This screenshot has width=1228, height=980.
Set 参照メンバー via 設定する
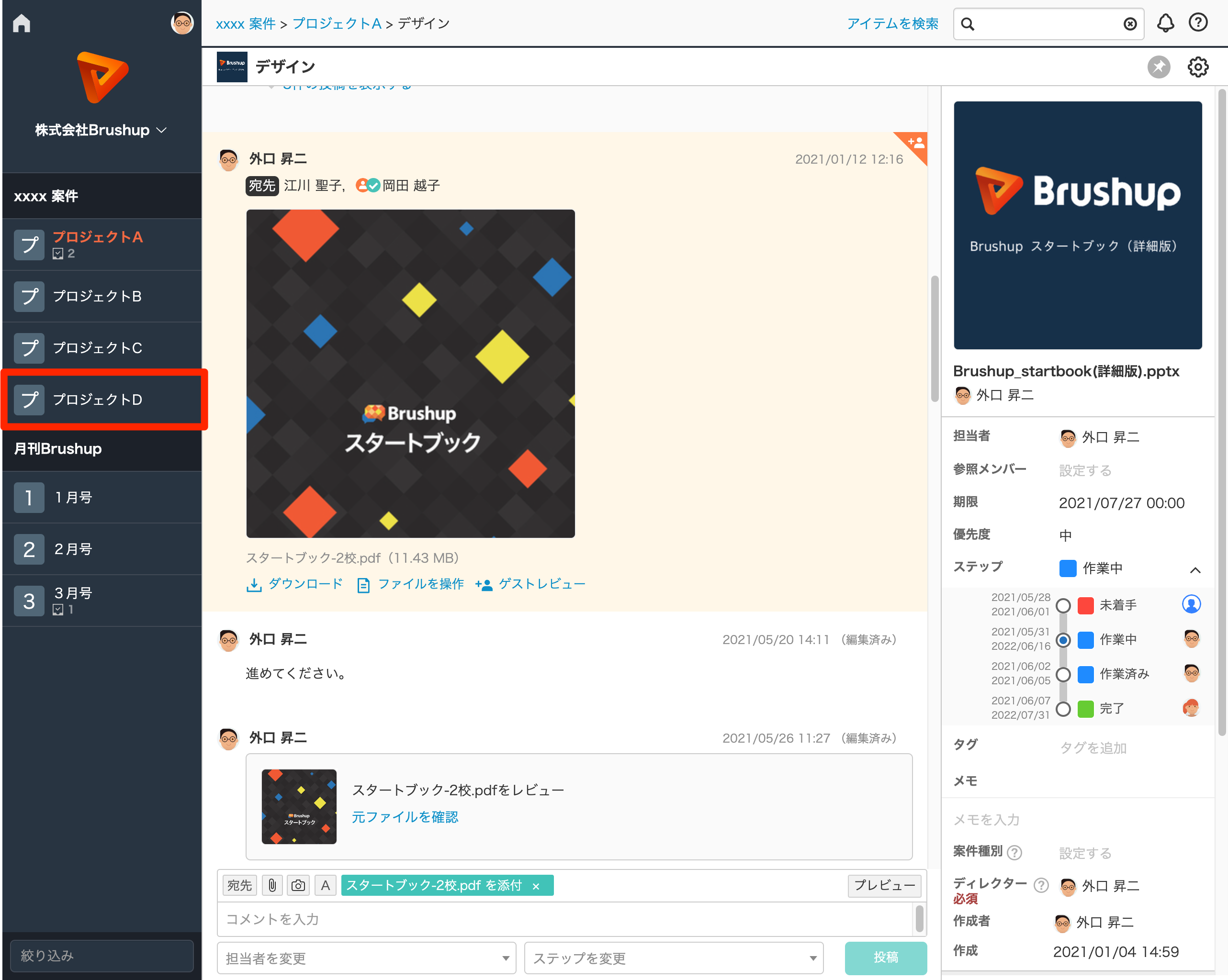point(1085,470)
